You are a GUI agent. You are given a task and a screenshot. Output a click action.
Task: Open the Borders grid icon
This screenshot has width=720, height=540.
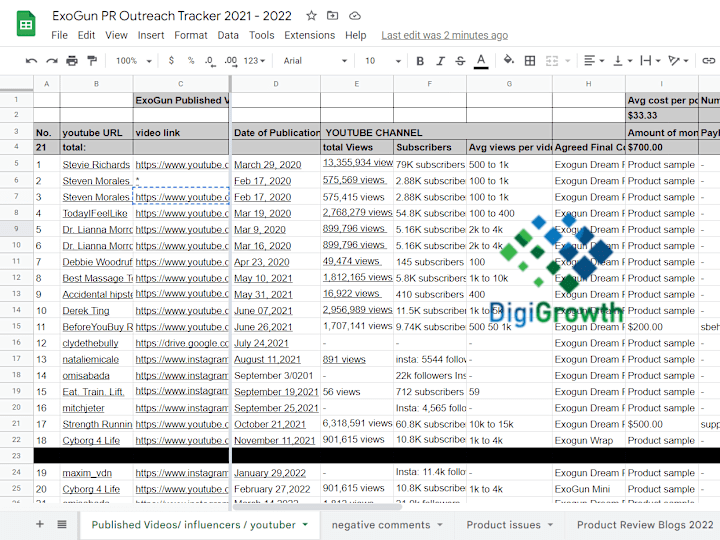tap(530, 61)
